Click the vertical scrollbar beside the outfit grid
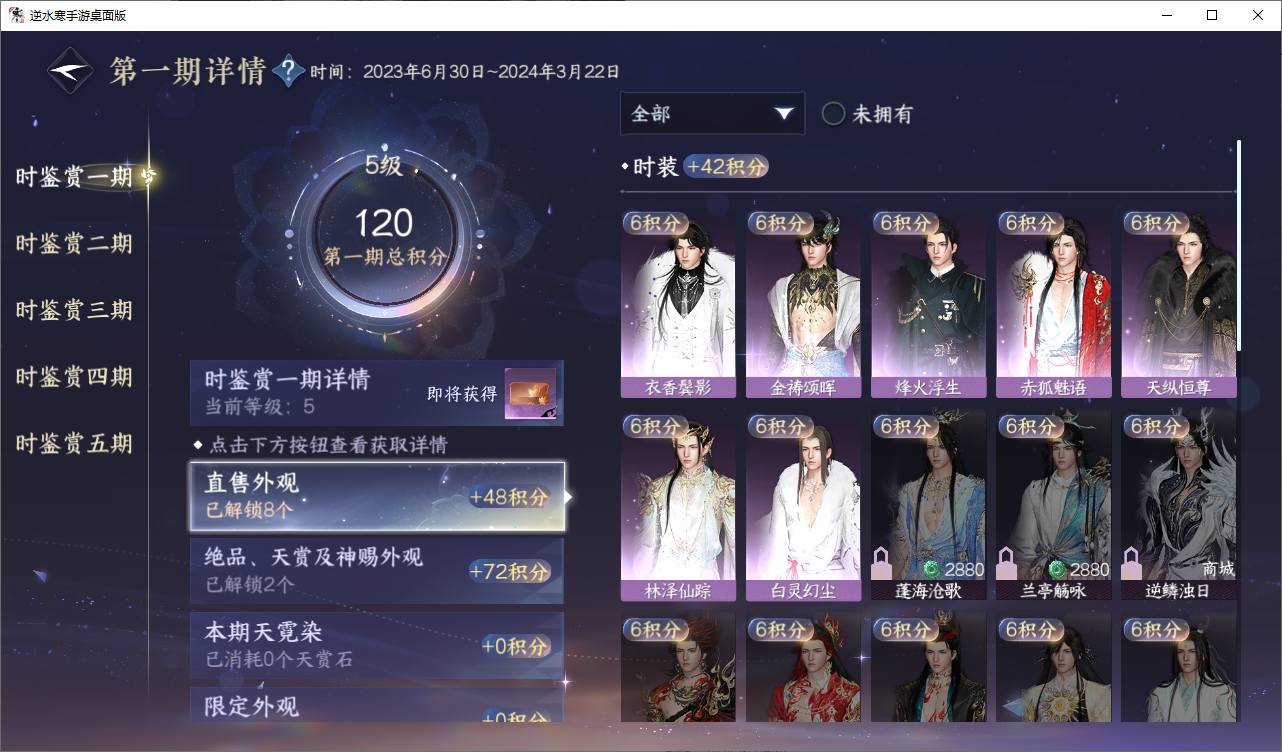The width and height of the screenshot is (1282, 752). 1238,245
